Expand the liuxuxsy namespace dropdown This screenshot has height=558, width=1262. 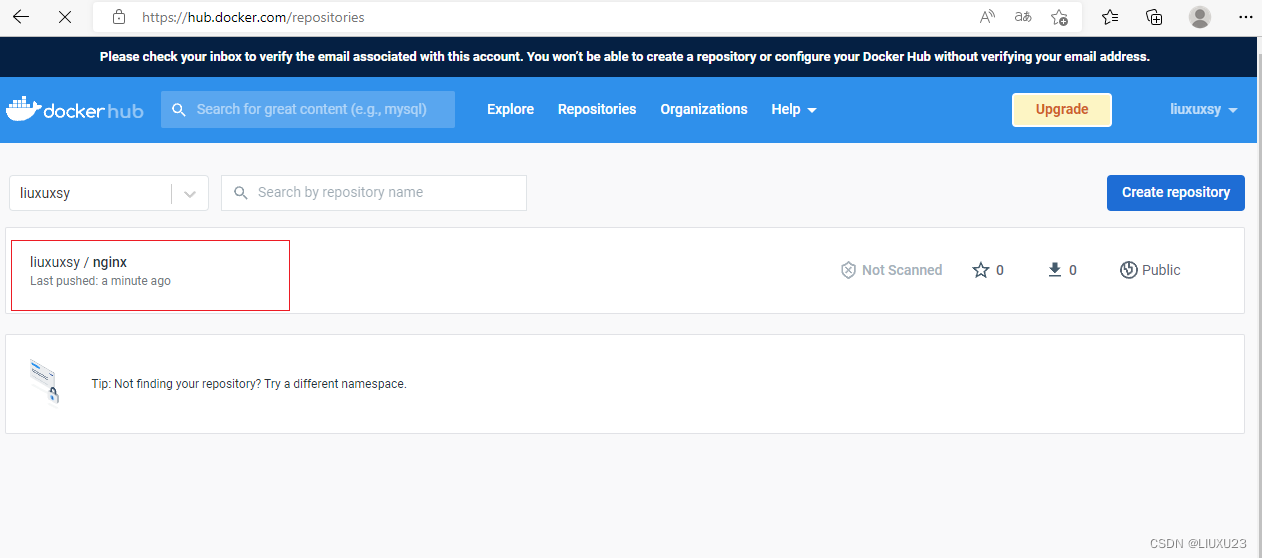click(x=190, y=193)
